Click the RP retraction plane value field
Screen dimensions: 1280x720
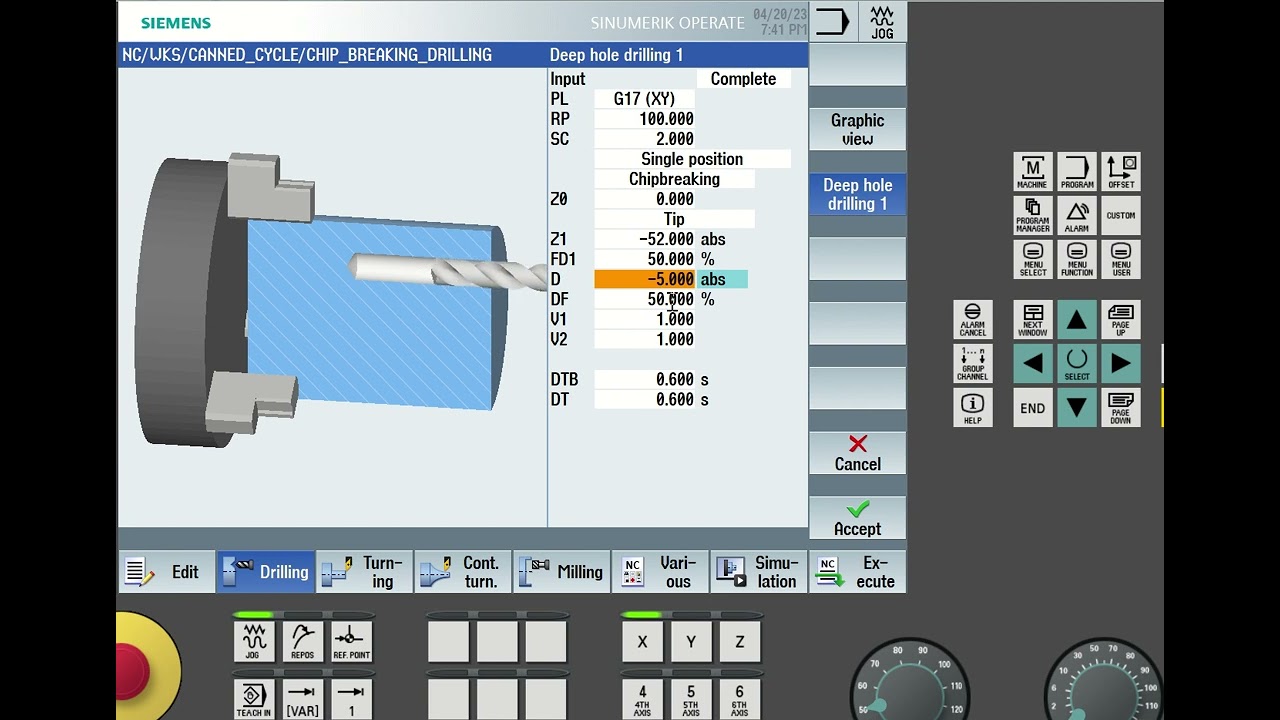(x=644, y=119)
